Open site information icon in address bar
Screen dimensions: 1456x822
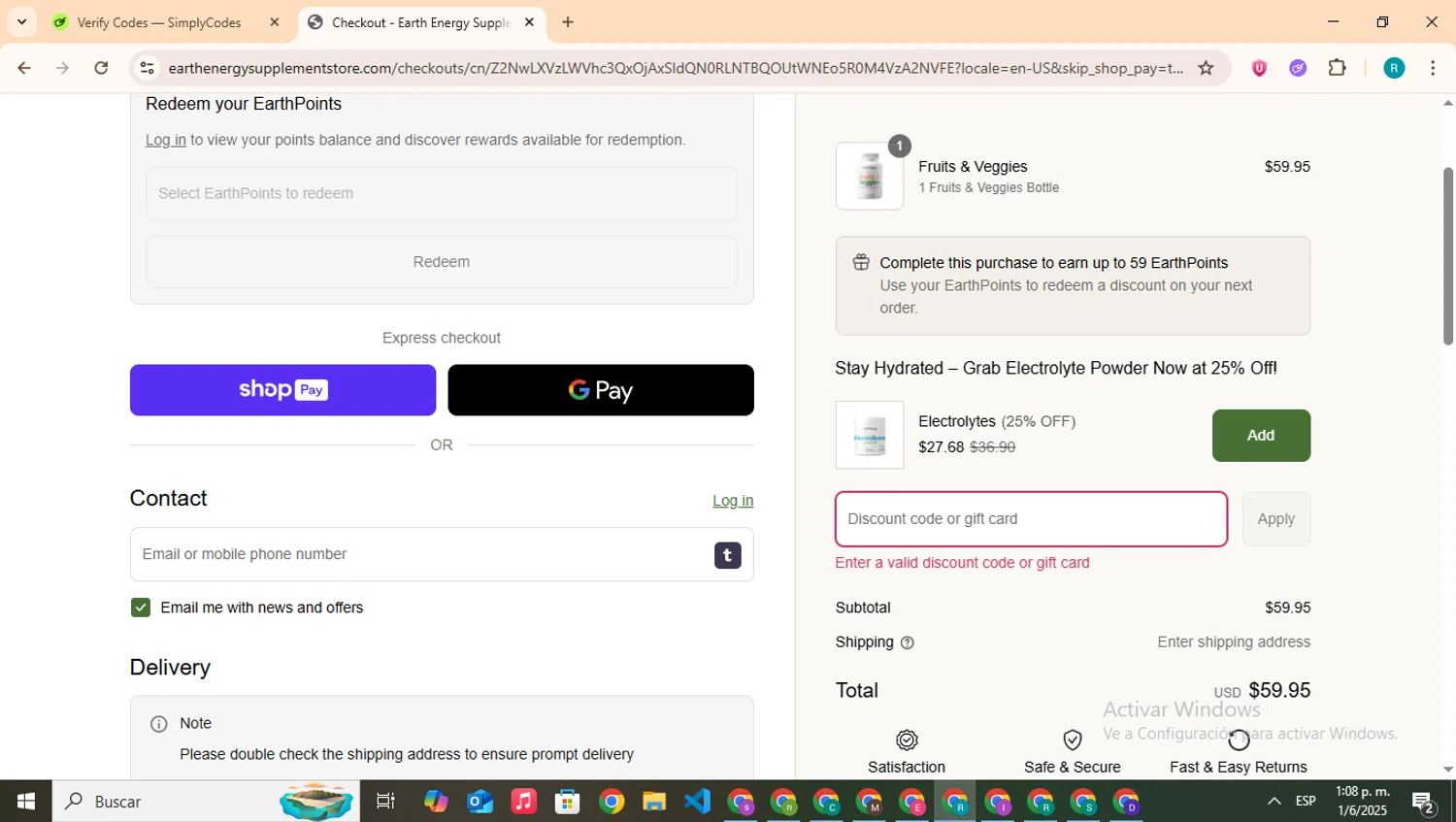(x=147, y=68)
